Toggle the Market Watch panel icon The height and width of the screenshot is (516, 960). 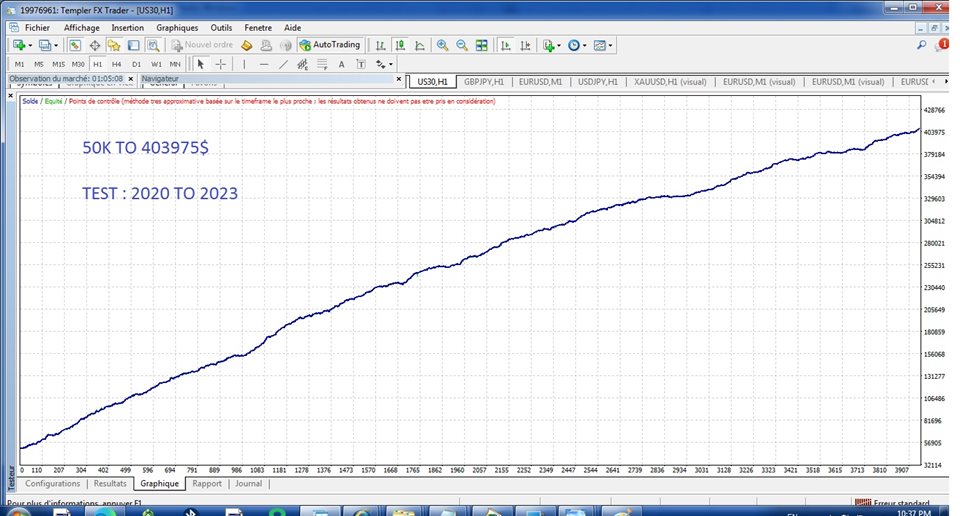(x=75, y=45)
